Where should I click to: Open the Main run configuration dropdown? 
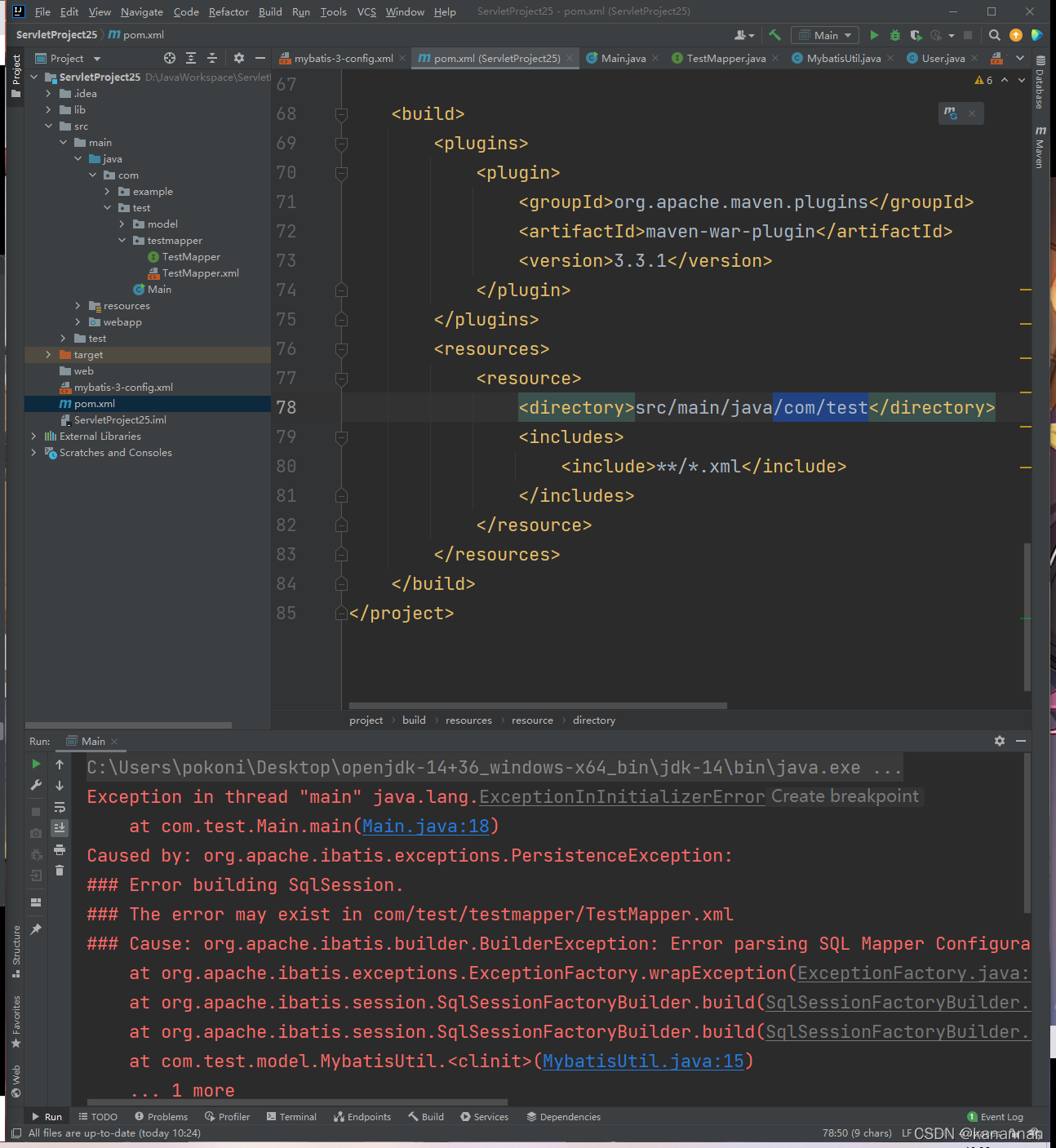(x=825, y=35)
